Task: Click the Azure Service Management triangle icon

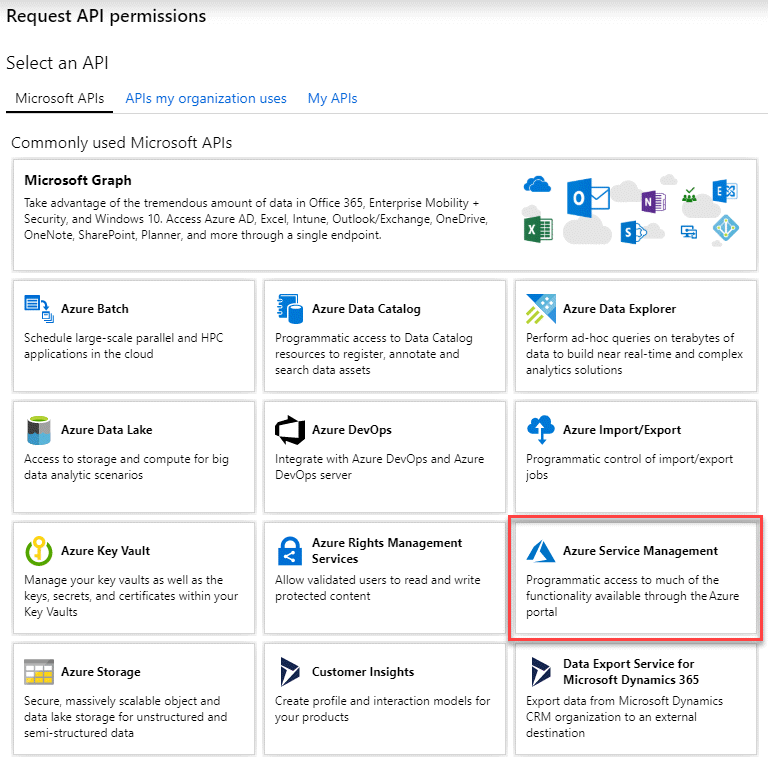Action: coord(540,551)
